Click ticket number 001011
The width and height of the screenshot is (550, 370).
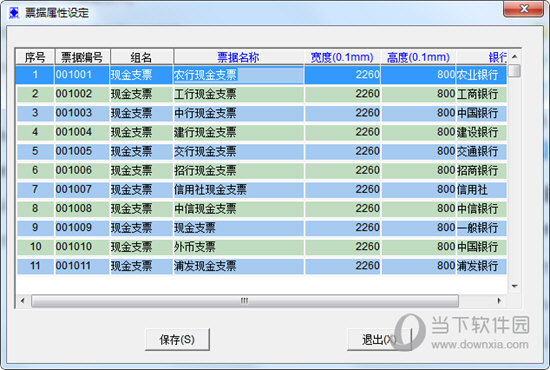pyautogui.click(x=82, y=266)
